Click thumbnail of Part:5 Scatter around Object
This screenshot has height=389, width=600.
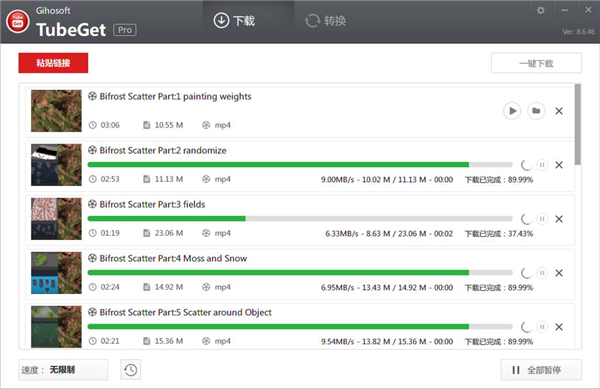point(56,326)
